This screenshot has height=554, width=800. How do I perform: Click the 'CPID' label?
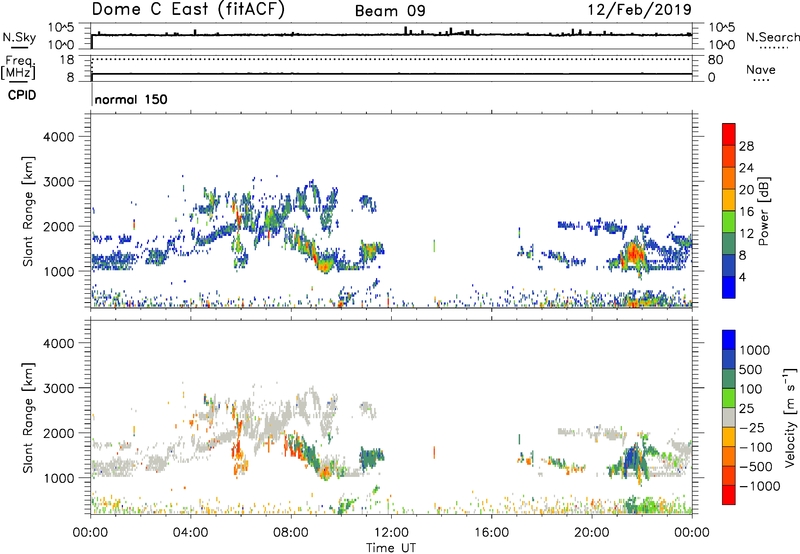point(22,95)
